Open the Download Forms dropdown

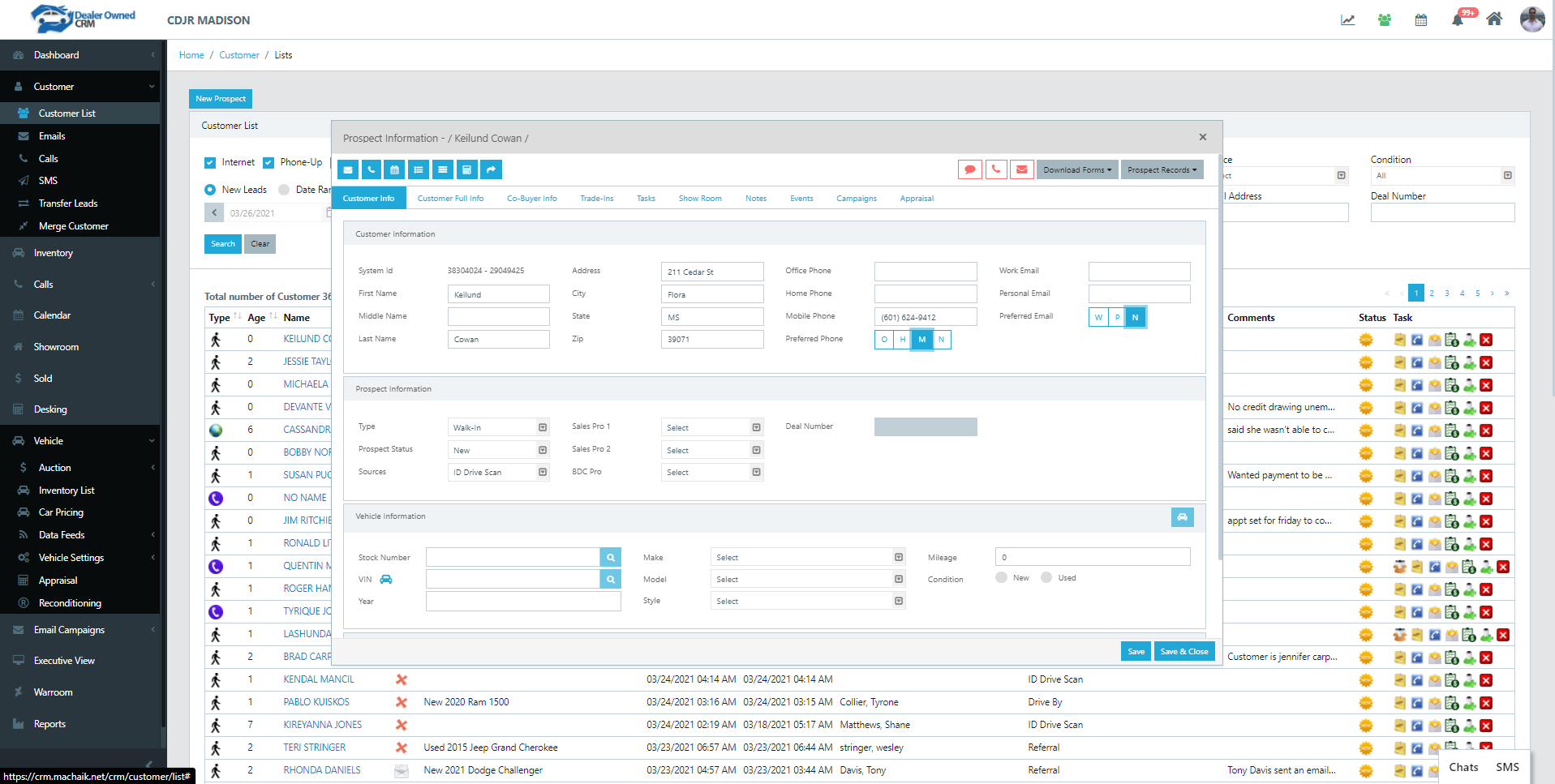point(1076,170)
